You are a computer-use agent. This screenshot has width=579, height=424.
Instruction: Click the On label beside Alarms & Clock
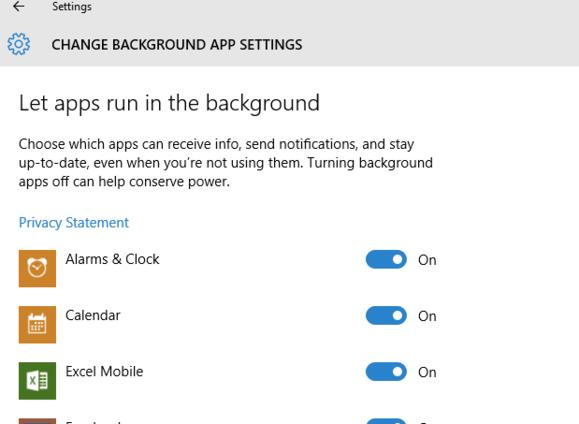tap(427, 260)
